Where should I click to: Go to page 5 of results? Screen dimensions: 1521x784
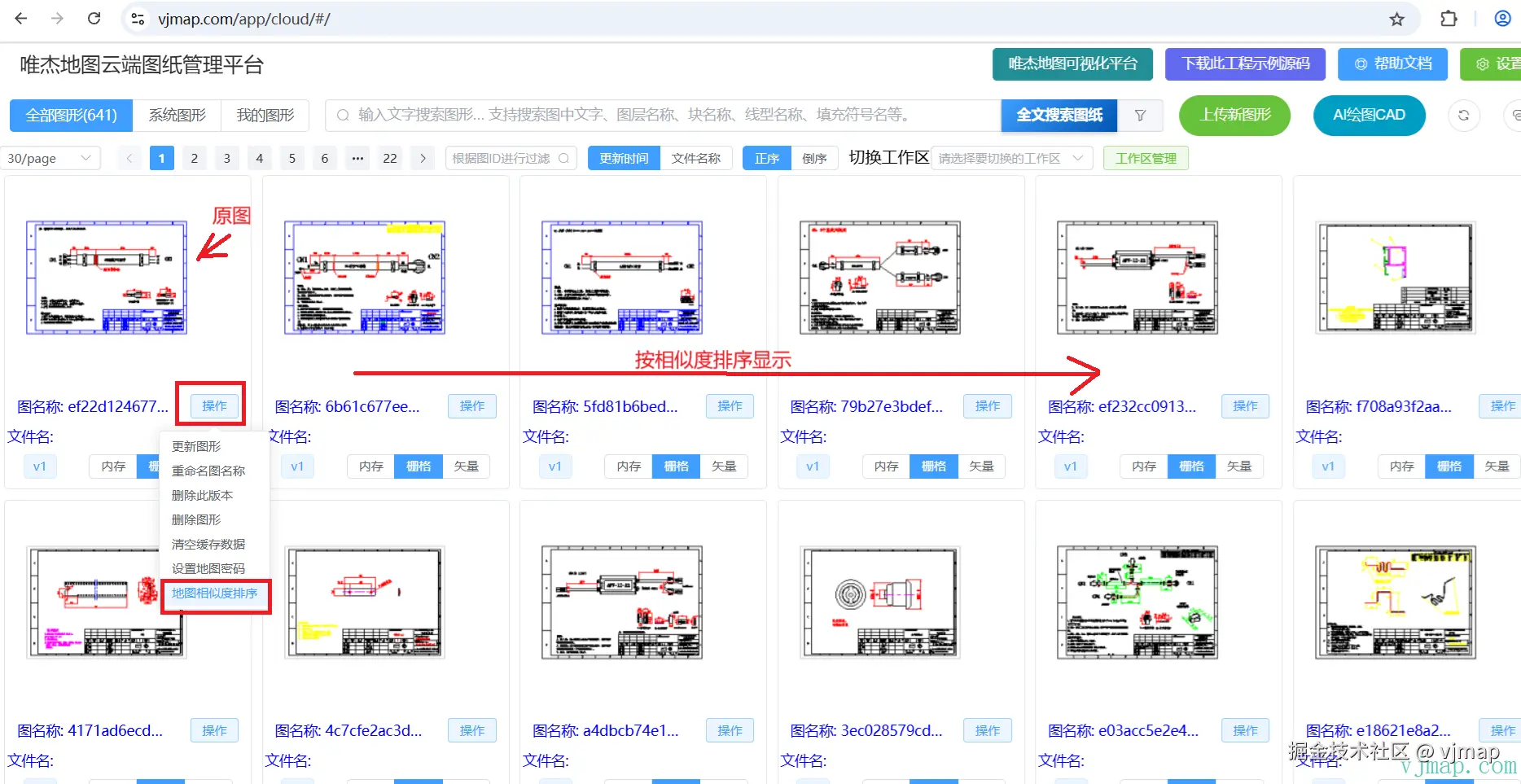(292, 158)
